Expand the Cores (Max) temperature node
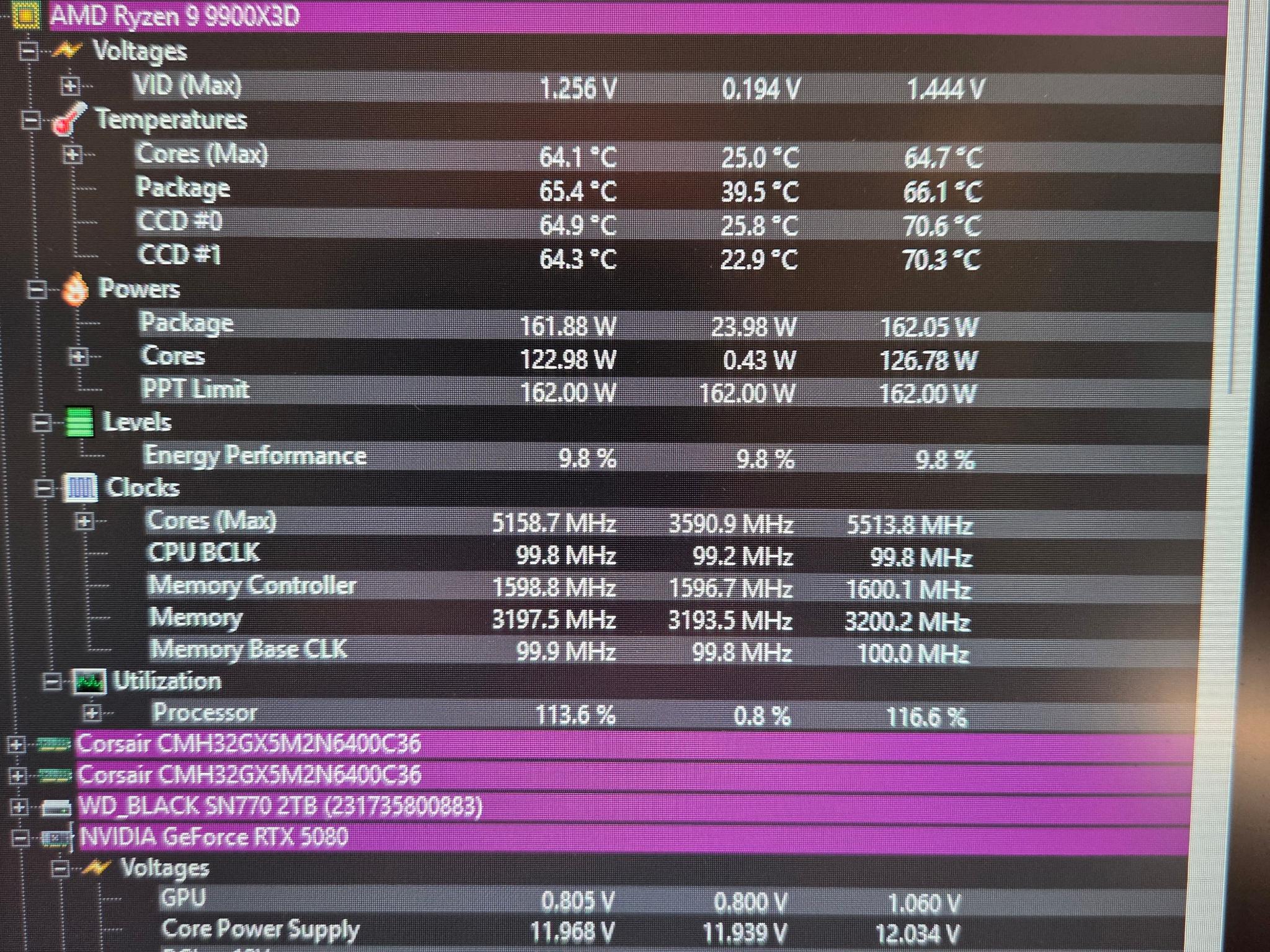This screenshot has height=952, width=1270. [73, 154]
